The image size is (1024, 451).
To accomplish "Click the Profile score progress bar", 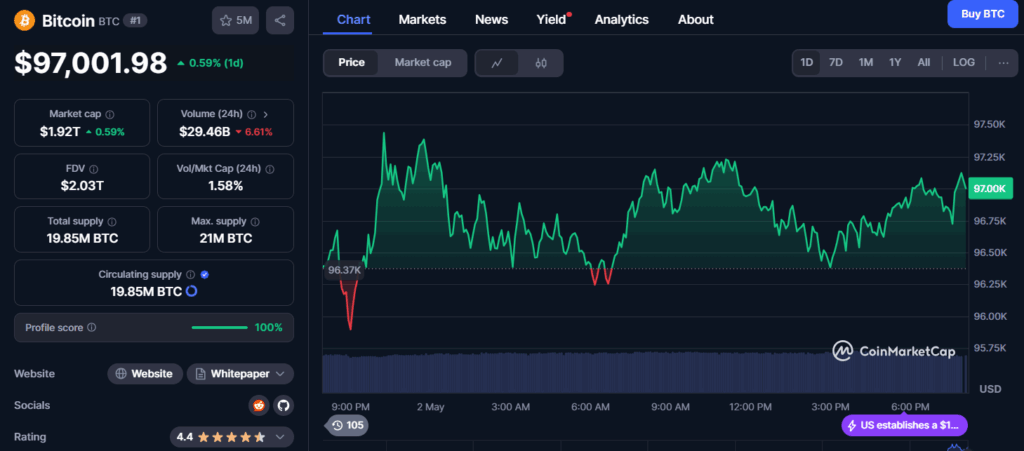I will (x=219, y=327).
